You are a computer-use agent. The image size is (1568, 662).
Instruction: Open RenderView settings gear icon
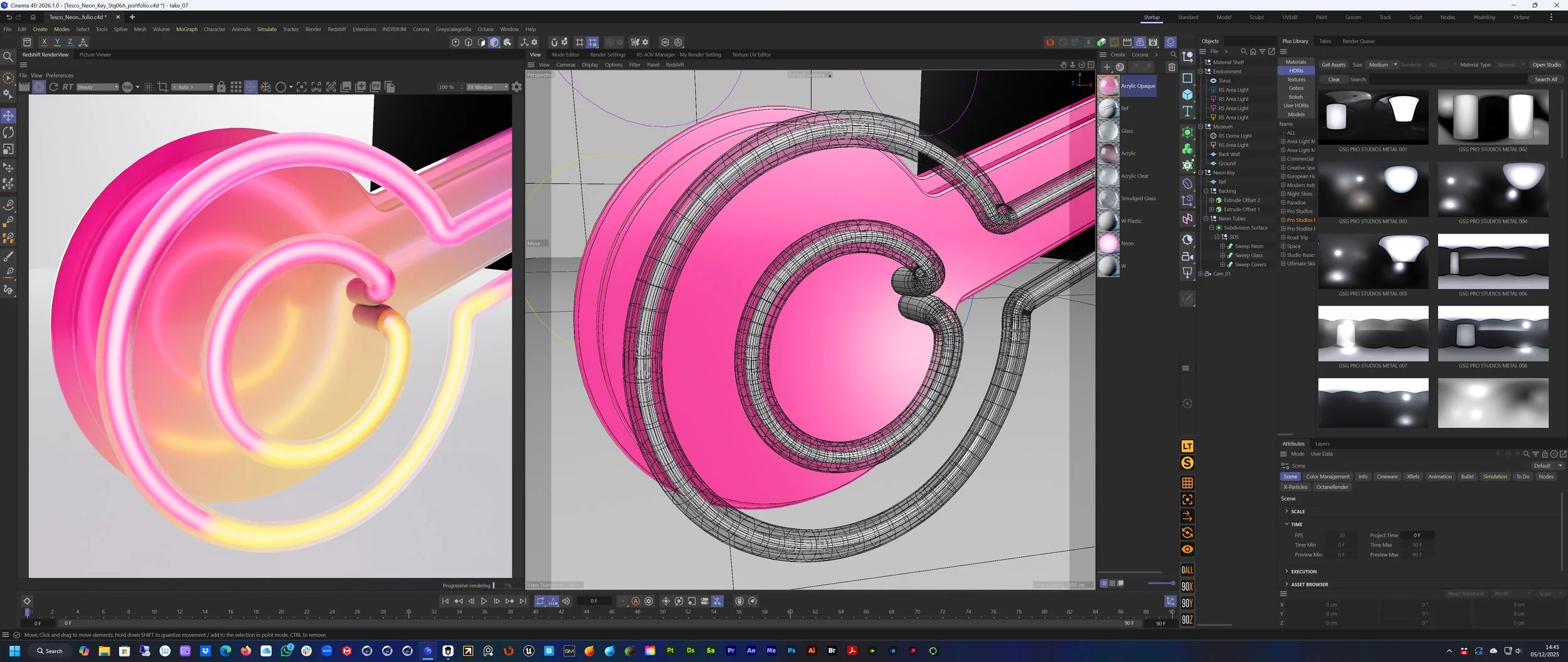click(517, 87)
